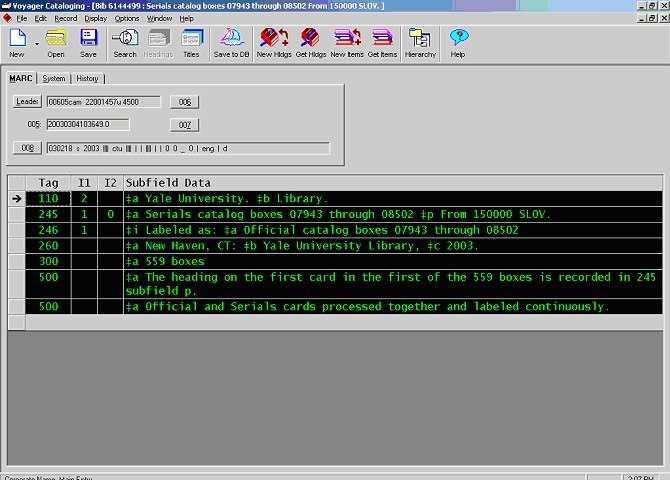Click the Help speech bubble icon
The width and height of the screenshot is (670, 480).
pyautogui.click(x=458, y=43)
